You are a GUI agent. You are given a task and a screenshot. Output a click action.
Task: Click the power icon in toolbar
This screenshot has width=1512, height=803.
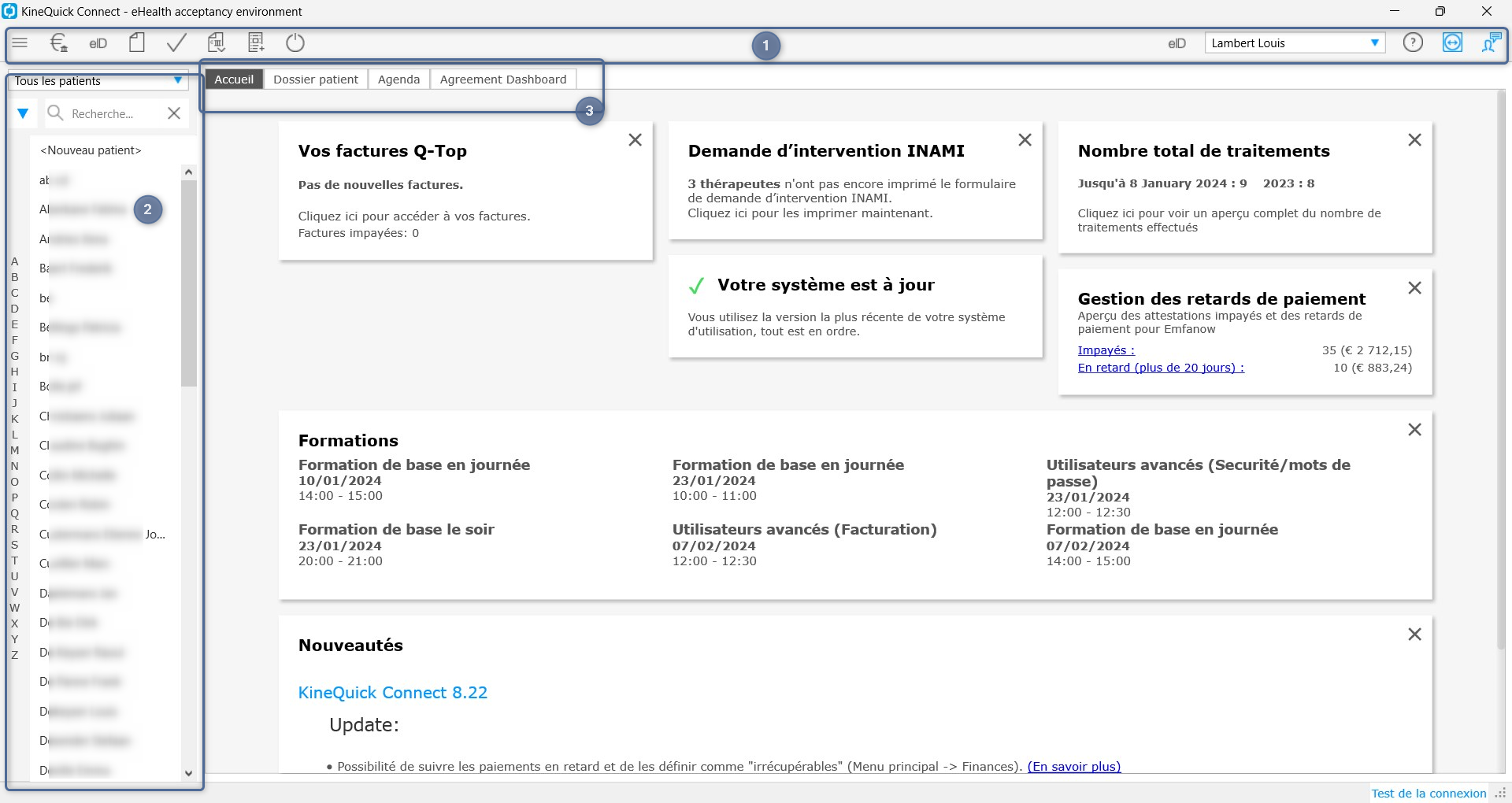295,43
